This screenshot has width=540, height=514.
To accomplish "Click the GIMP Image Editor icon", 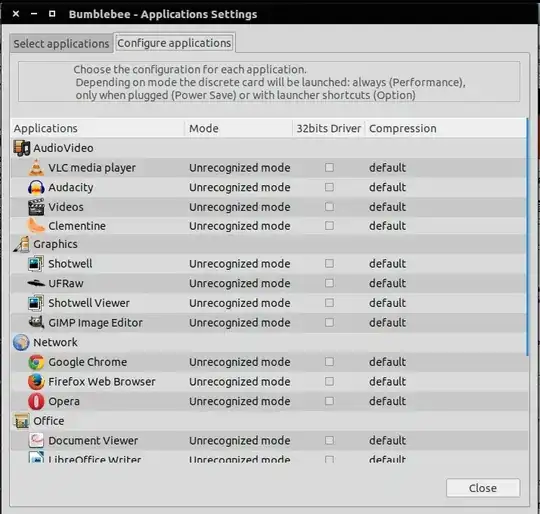I will point(36,323).
